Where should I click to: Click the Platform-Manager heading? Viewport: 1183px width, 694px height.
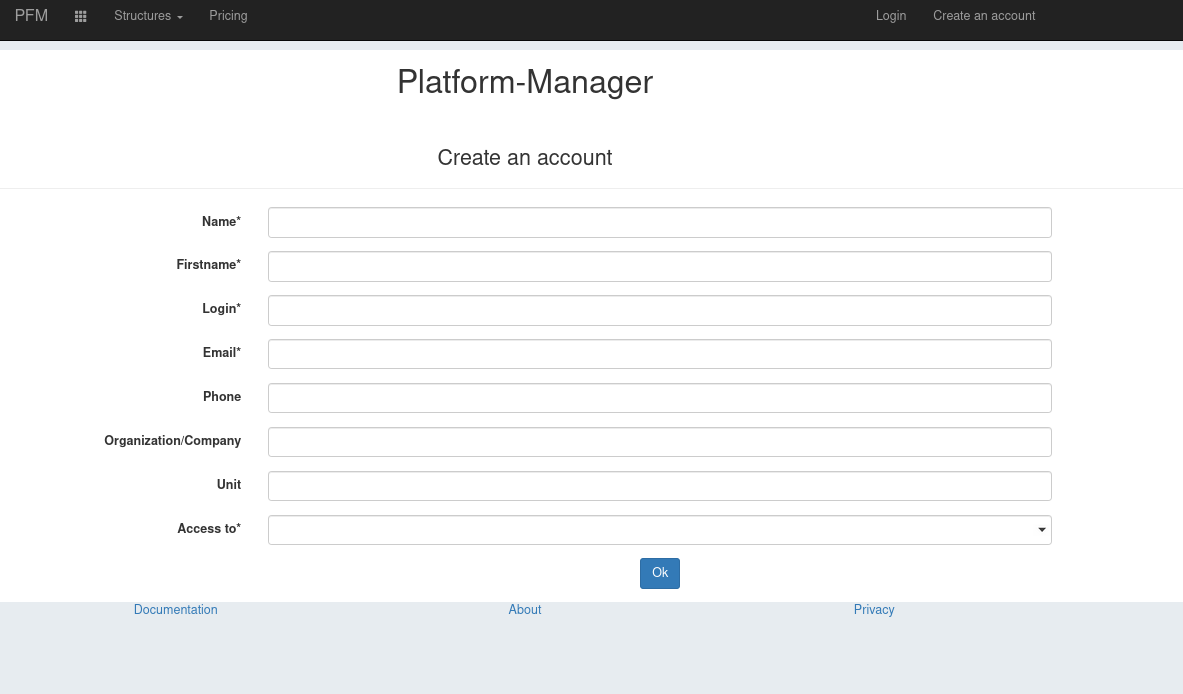pyautogui.click(x=525, y=82)
